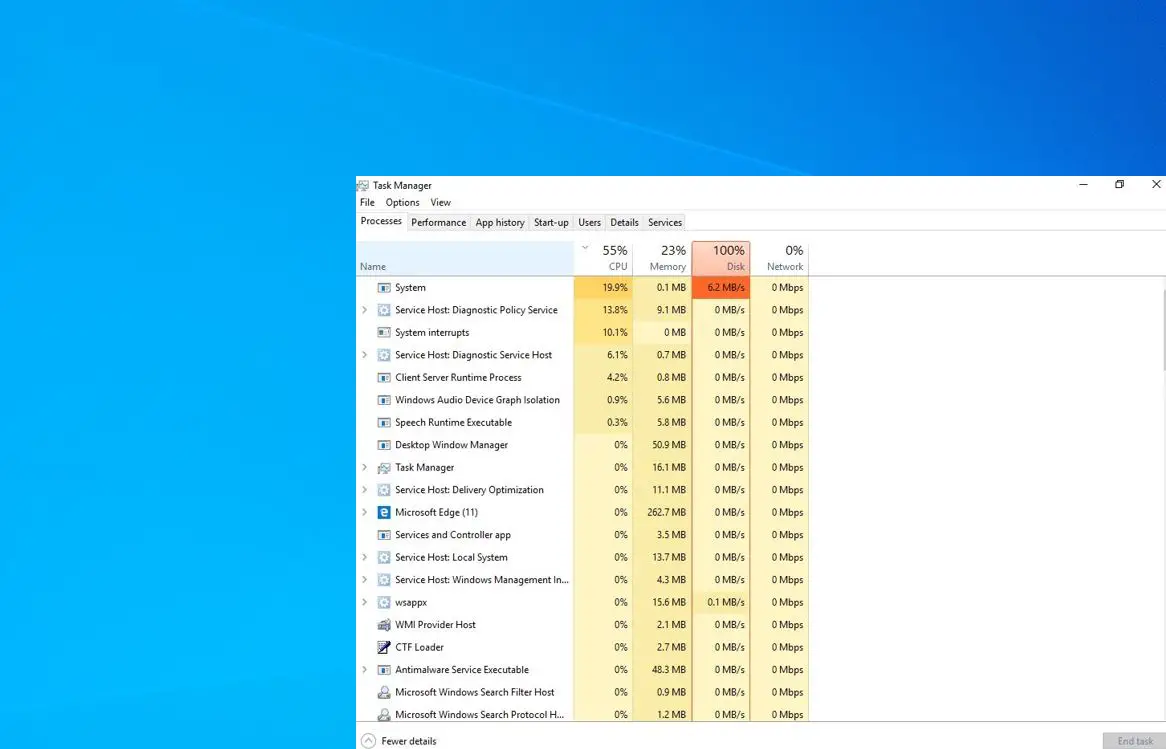Switch to the Users tab
Image resolution: width=1166 pixels, height=749 pixels.
click(590, 222)
